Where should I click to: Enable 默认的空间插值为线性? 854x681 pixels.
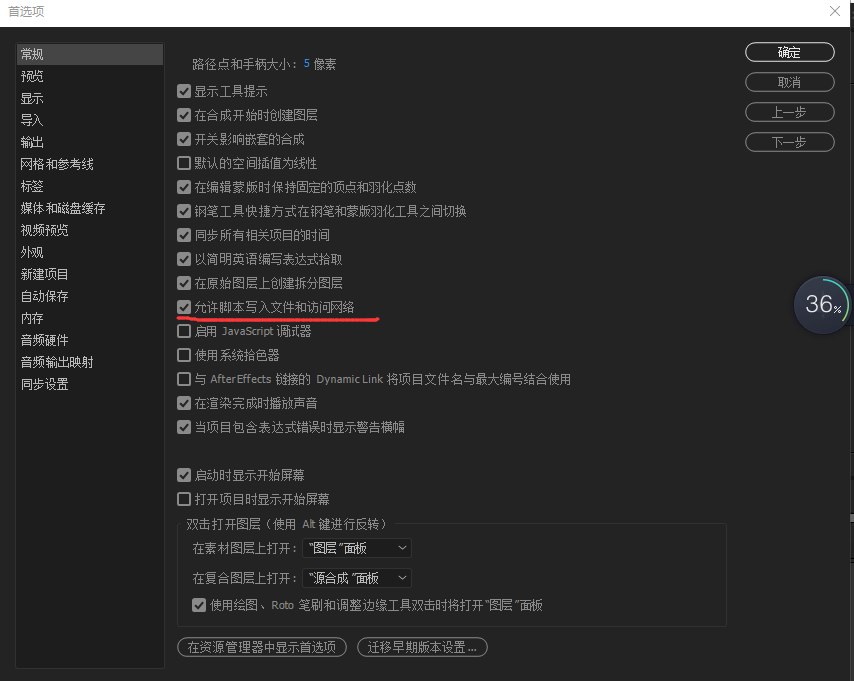click(185, 163)
